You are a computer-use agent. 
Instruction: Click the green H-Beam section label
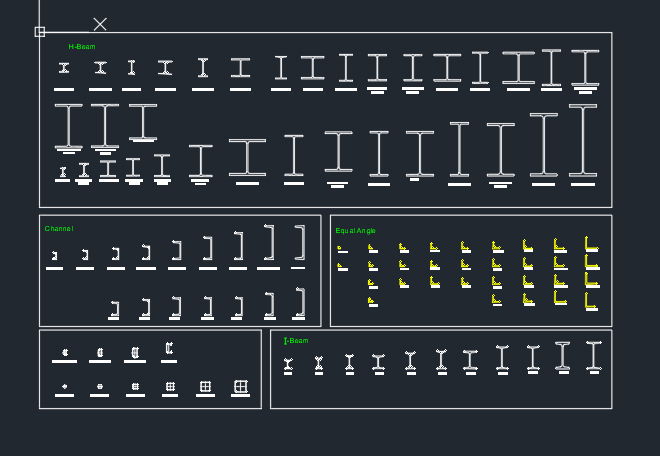[x=82, y=47]
